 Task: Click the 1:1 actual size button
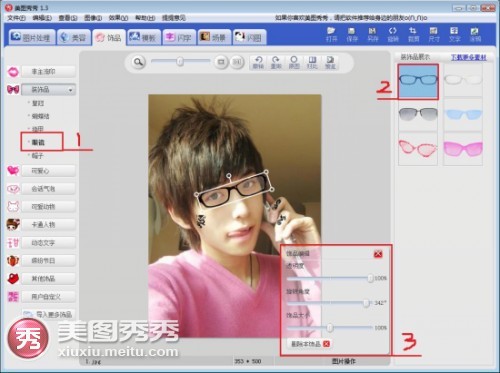click(237, 62)
